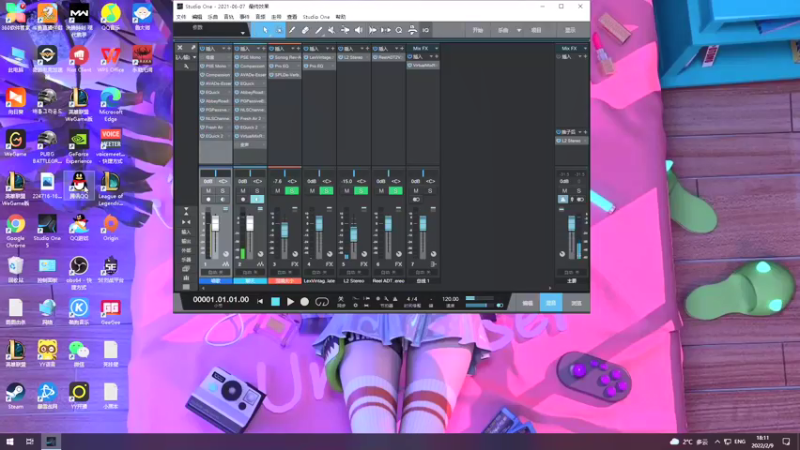The width and height of the screenshot is (800, 450).
Task: Toggle the Autoscroll toolbar icon
Action: [412, 30]
